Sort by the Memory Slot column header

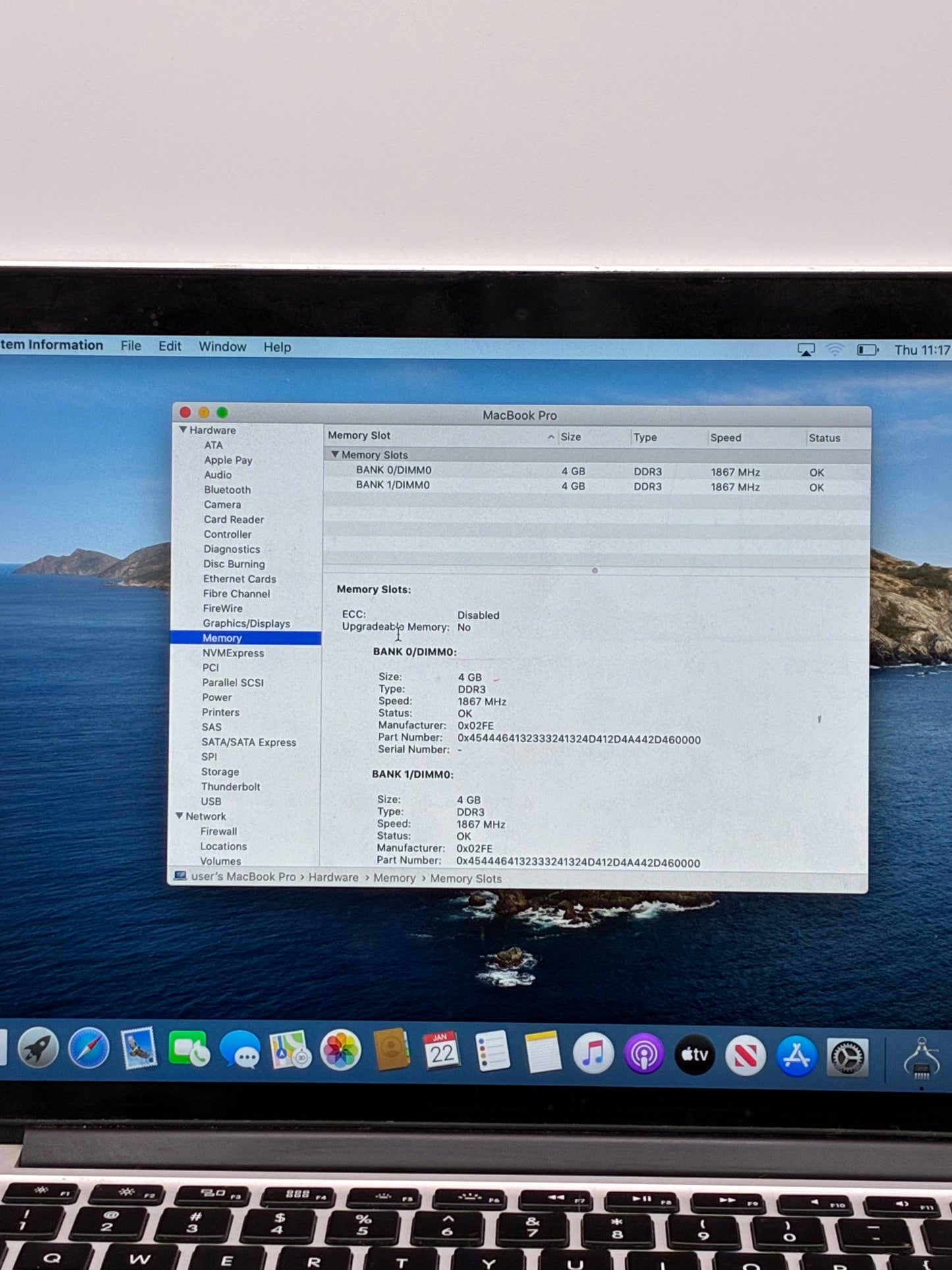tap(440, 436)
